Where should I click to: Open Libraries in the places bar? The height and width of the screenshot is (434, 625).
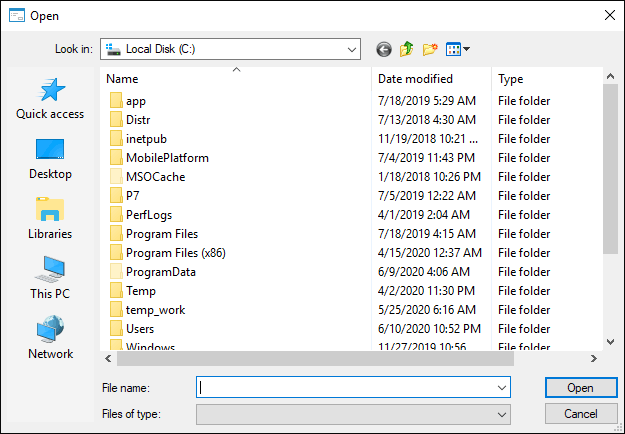pyautogui.click(x=50, y=219)
